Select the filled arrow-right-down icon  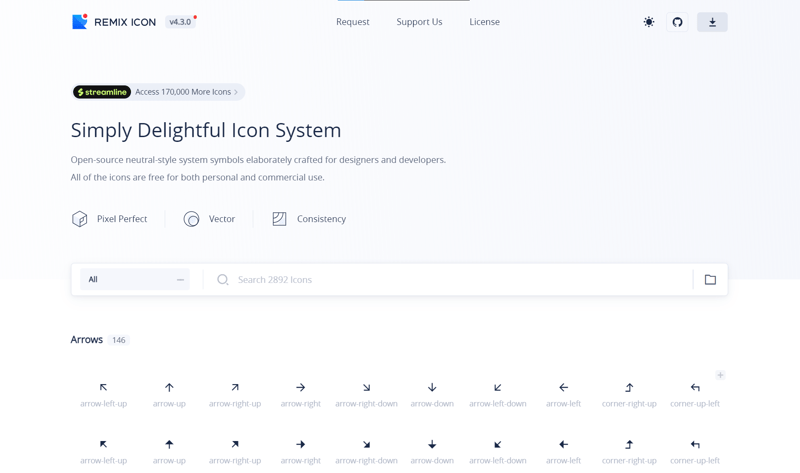click(366, 444)
